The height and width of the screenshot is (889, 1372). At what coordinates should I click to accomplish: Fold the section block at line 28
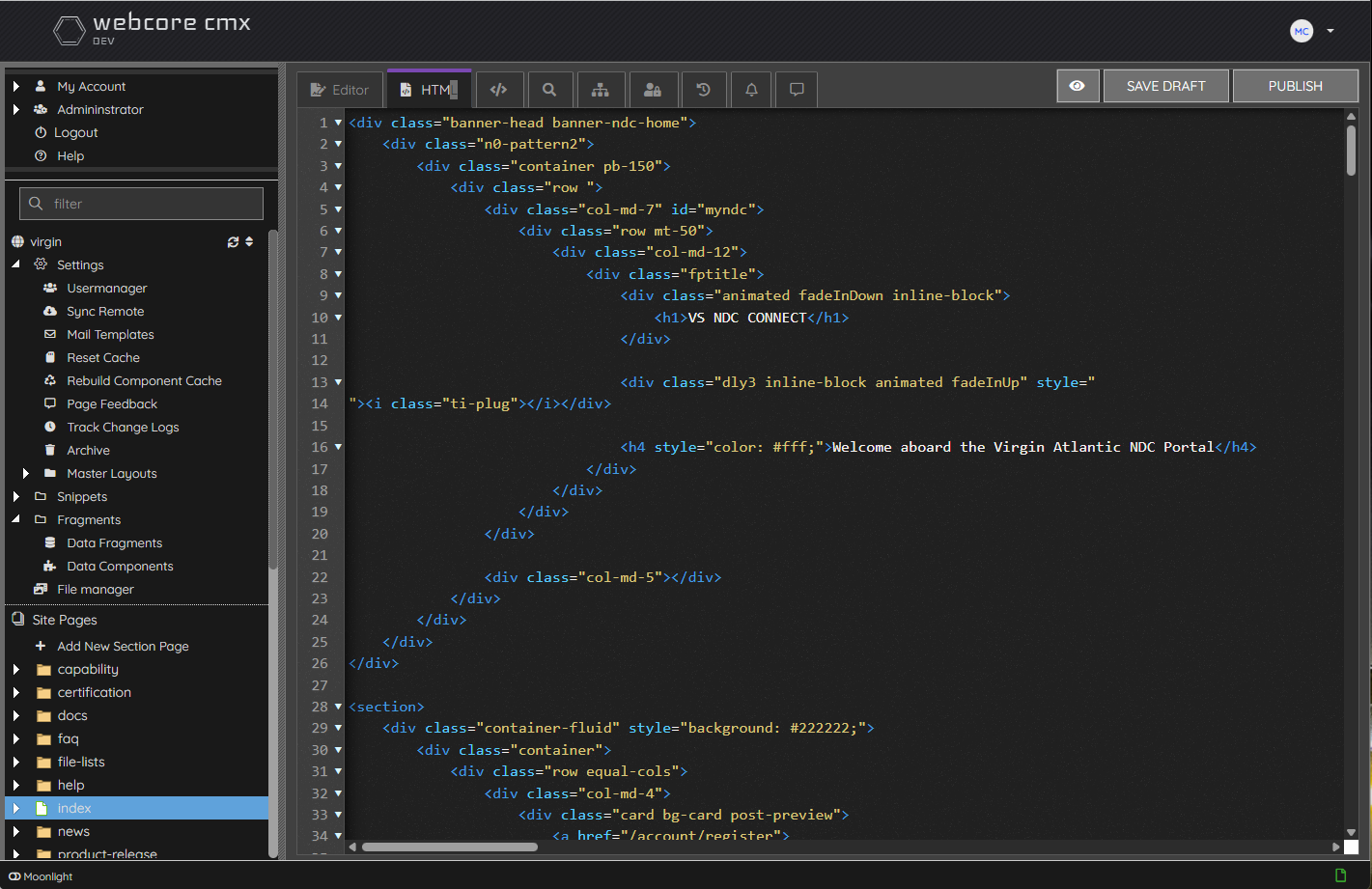(338, 707)
